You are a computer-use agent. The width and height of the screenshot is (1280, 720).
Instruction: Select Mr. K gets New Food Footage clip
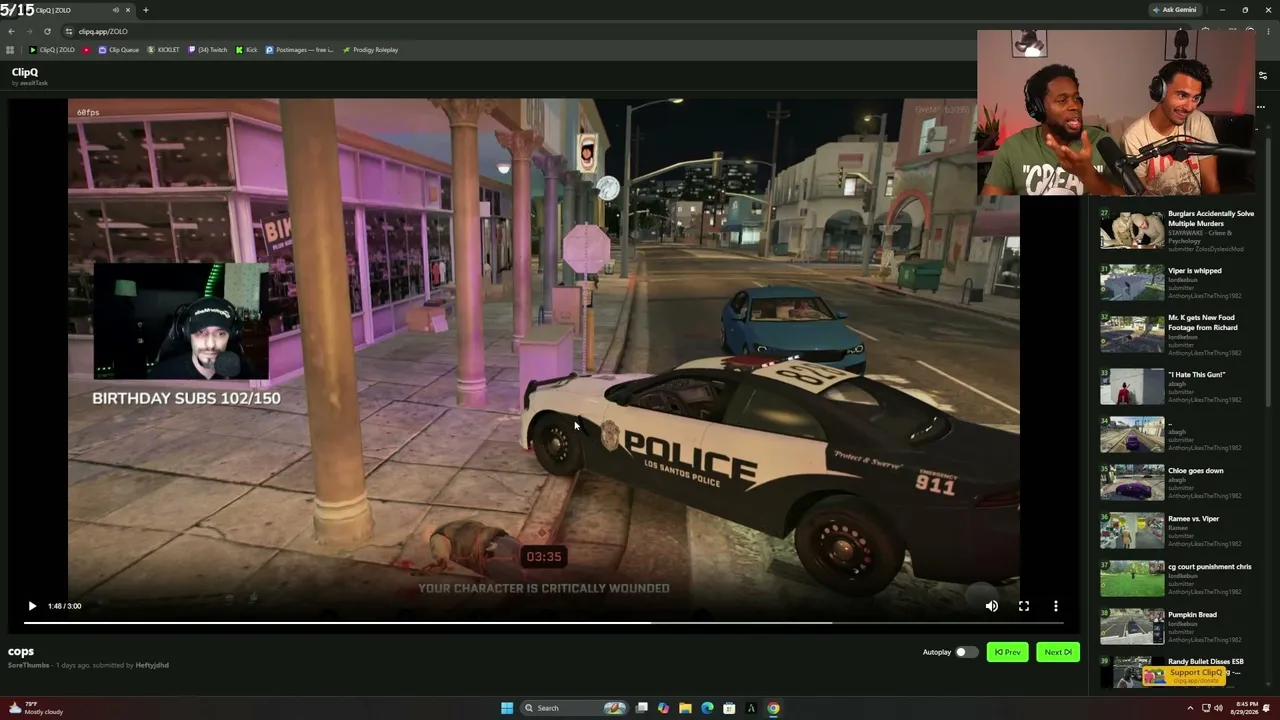point(1177,335)
